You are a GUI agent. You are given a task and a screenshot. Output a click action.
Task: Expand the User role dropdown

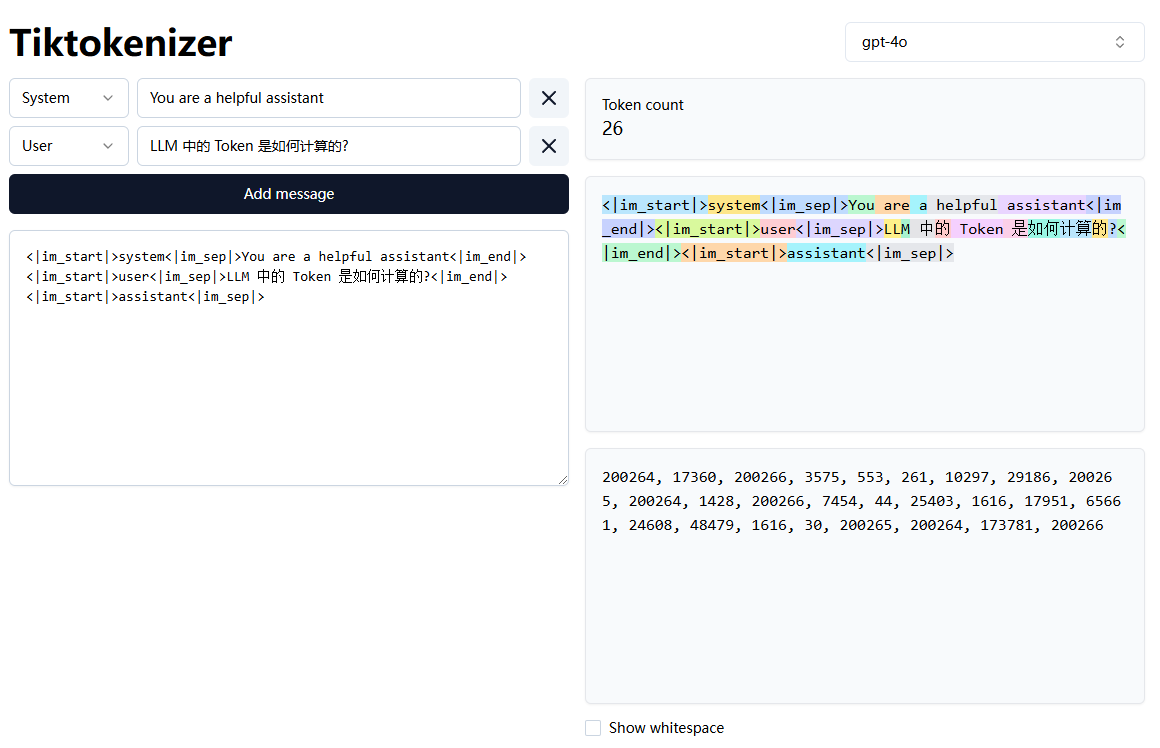[x=68, y=146]
